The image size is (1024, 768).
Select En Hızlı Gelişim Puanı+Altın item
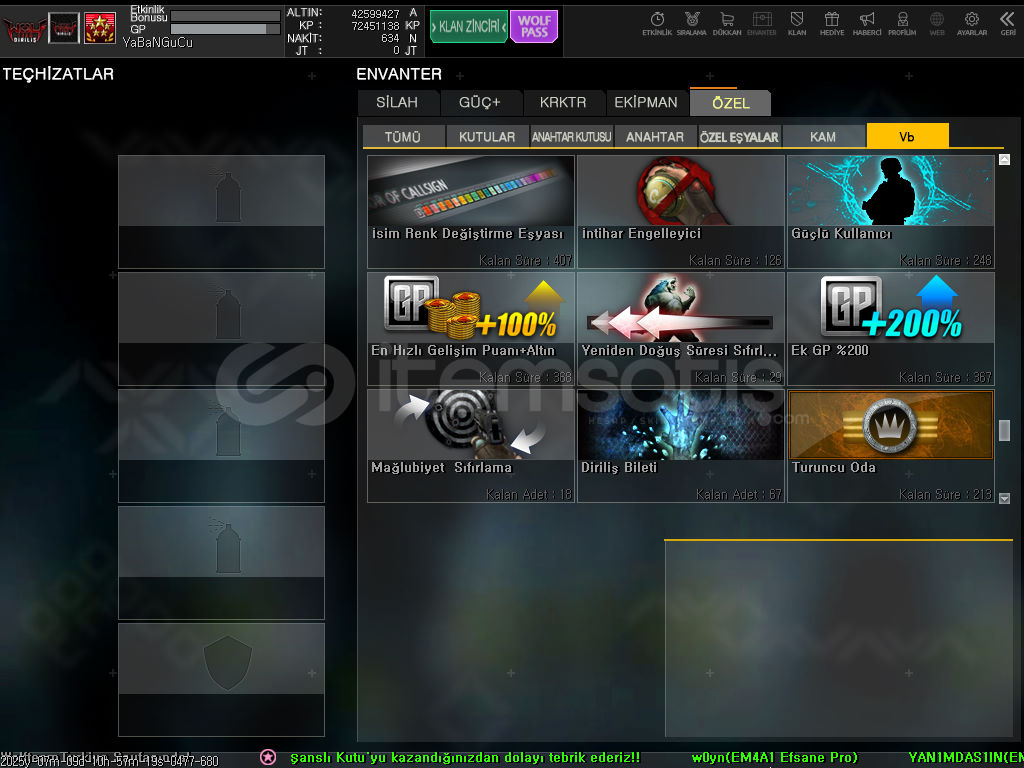(x=471, y=328)
